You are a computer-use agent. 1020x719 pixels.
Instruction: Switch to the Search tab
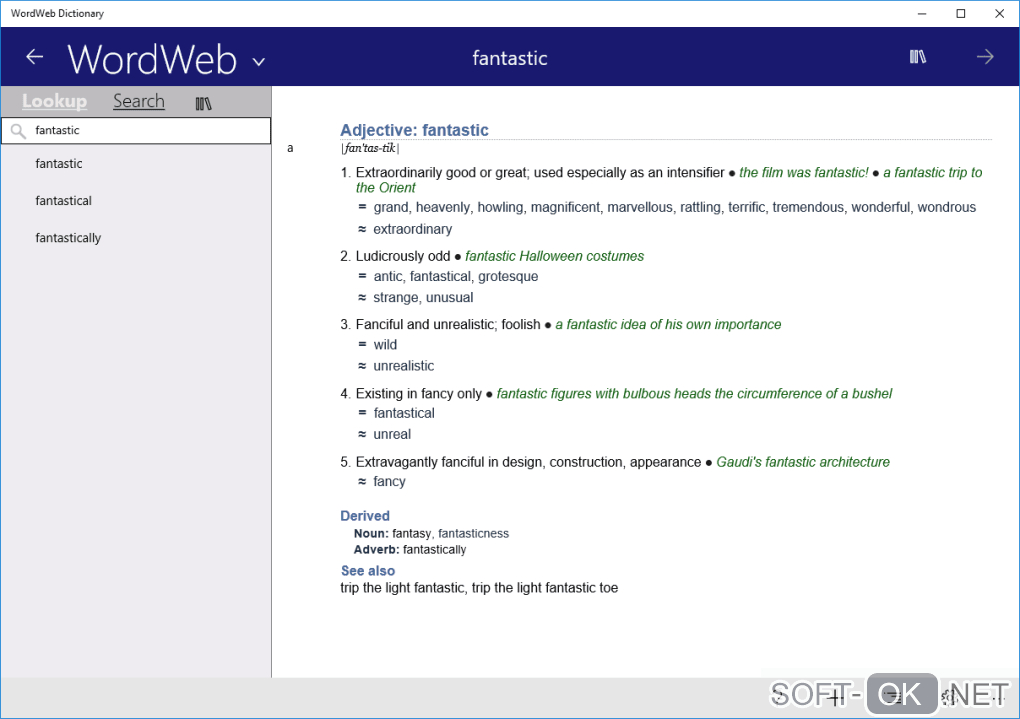click(139, 101)
